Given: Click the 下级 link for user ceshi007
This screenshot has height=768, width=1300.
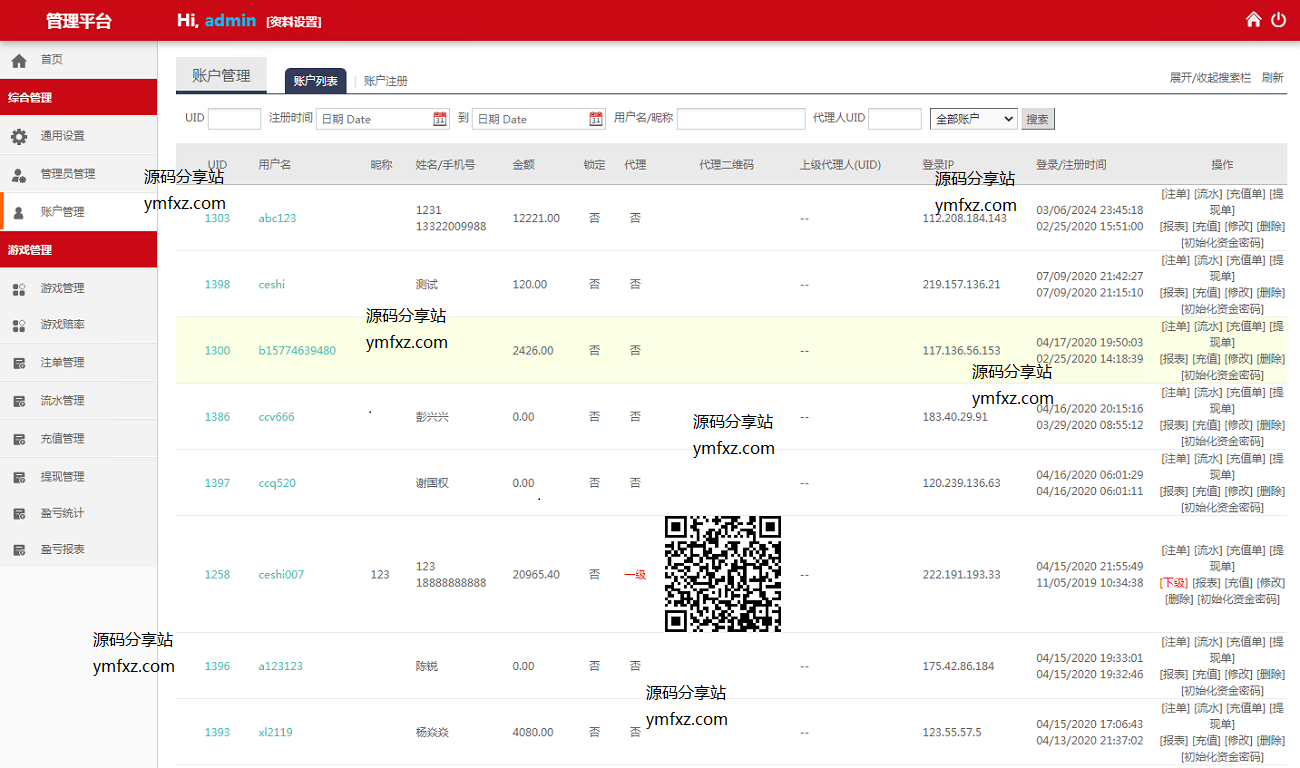Looking at the screenshot, I should [x=1173, y=583].
